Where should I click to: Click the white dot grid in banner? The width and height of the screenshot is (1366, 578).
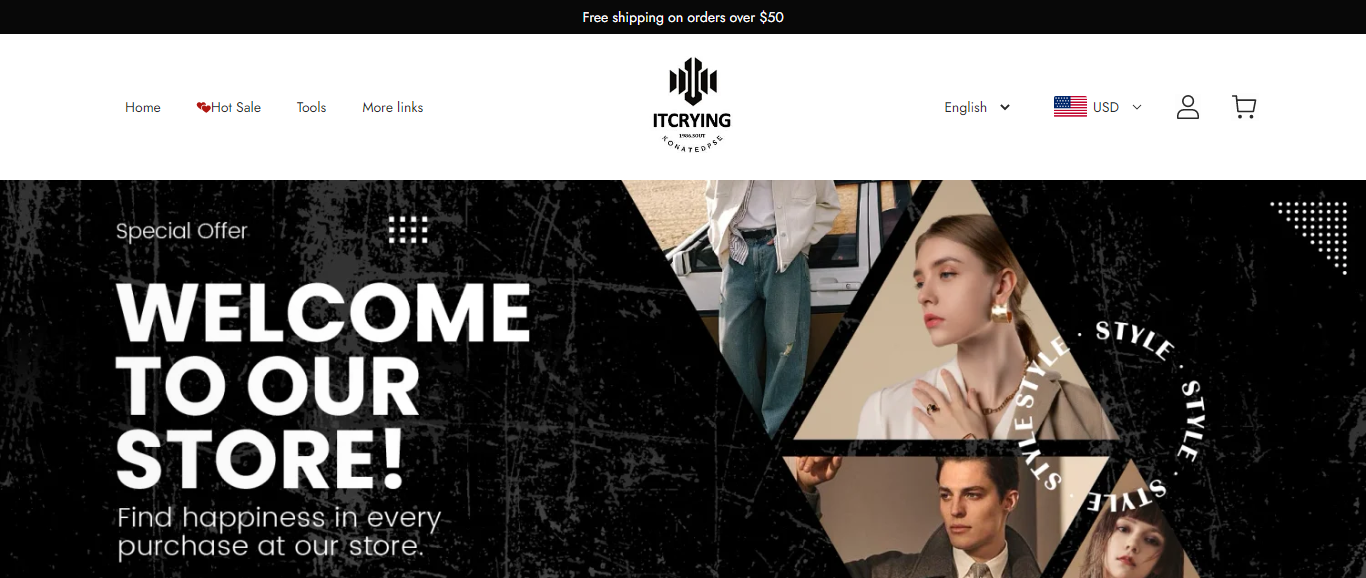coord(408,229)
